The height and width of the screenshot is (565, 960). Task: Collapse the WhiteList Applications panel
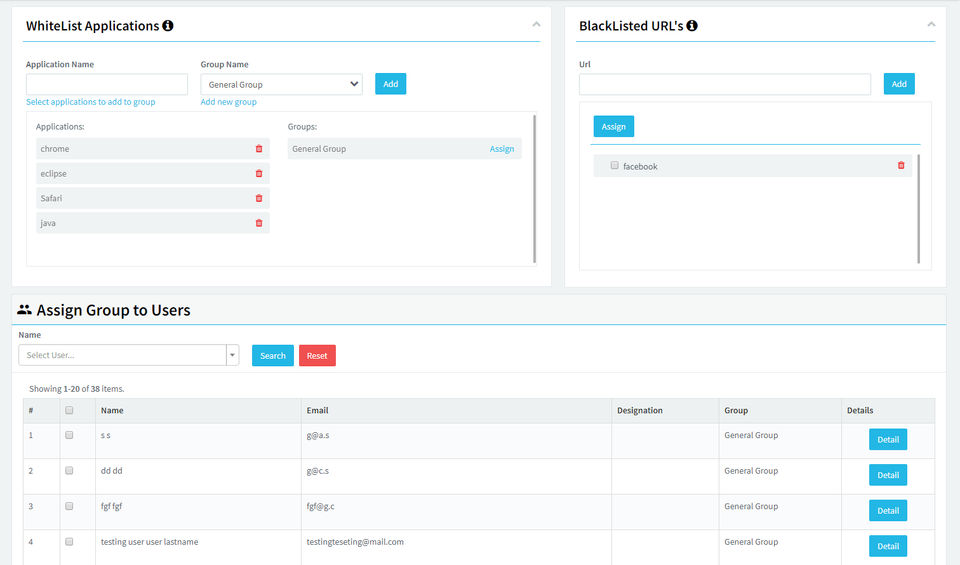tap(536, 24)
